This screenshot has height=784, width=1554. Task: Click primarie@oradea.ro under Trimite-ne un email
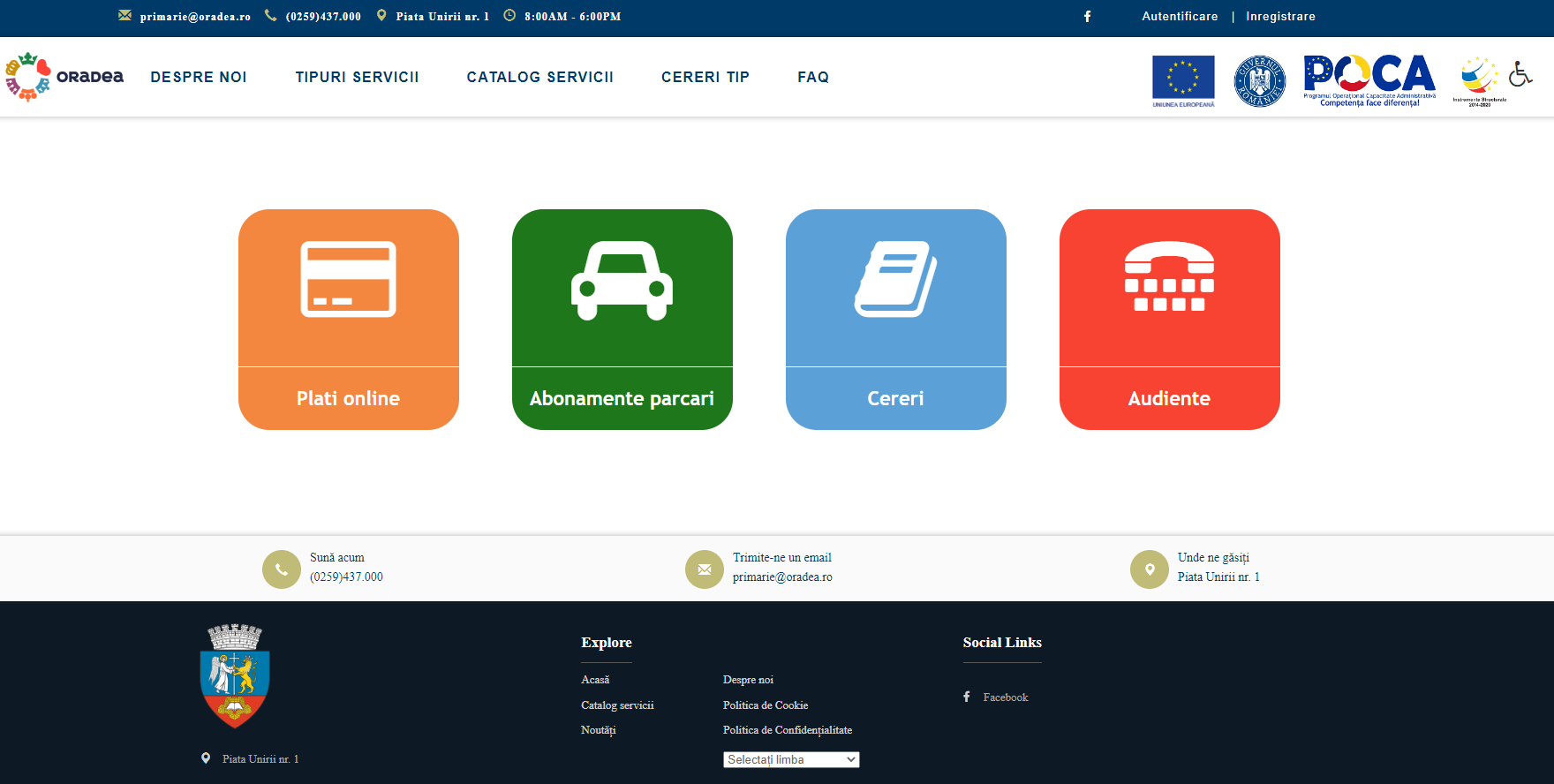(x=782, y=577)
